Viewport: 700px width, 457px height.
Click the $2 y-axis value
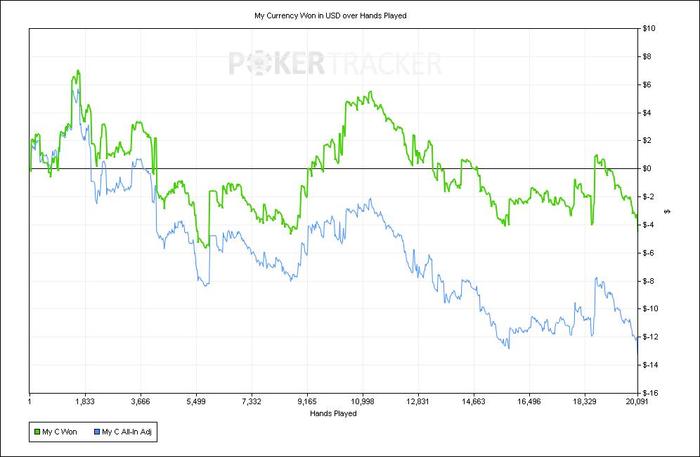pos(647,141)
